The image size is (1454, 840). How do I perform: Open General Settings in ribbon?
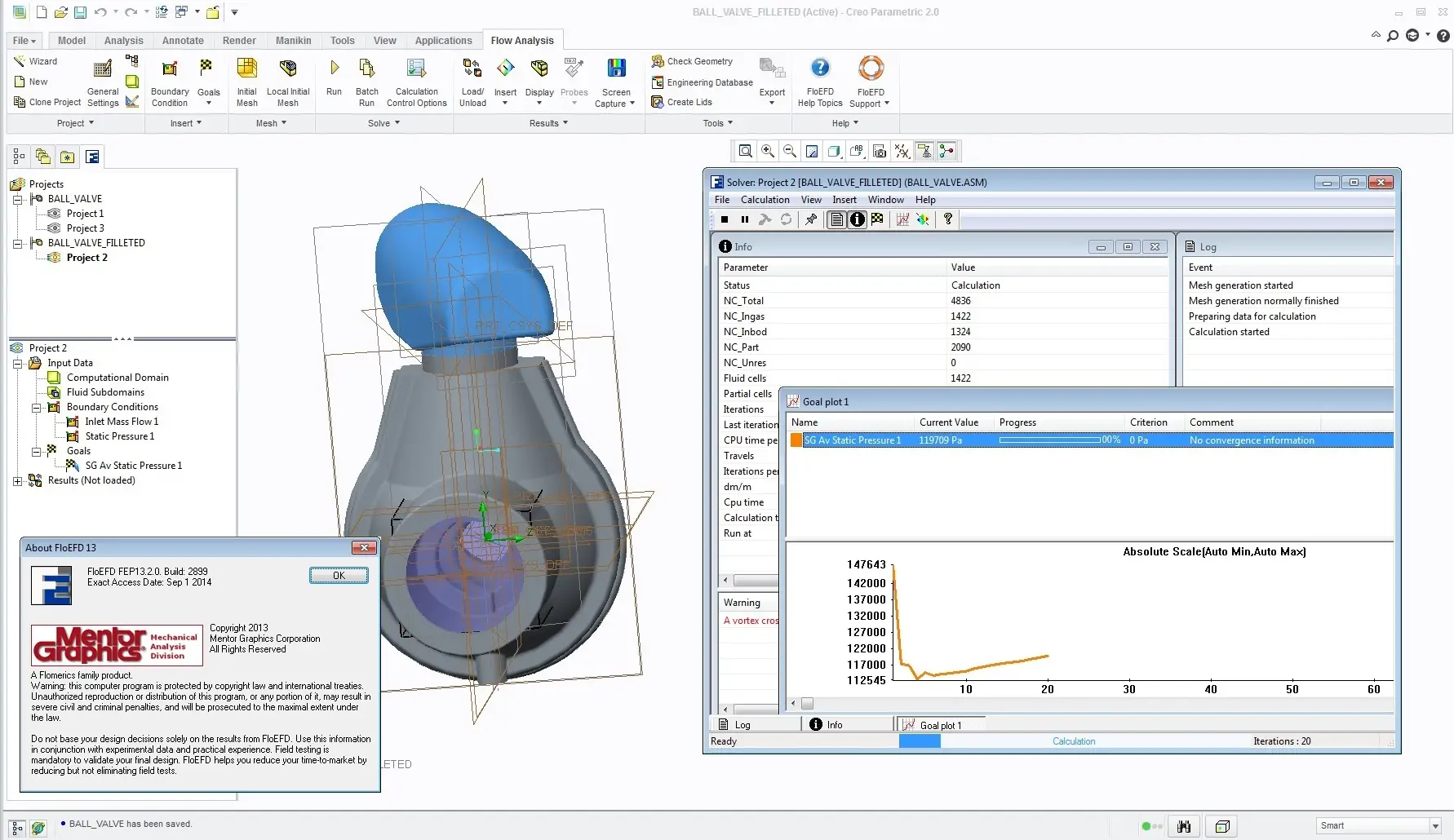click(x=103, y=82)
